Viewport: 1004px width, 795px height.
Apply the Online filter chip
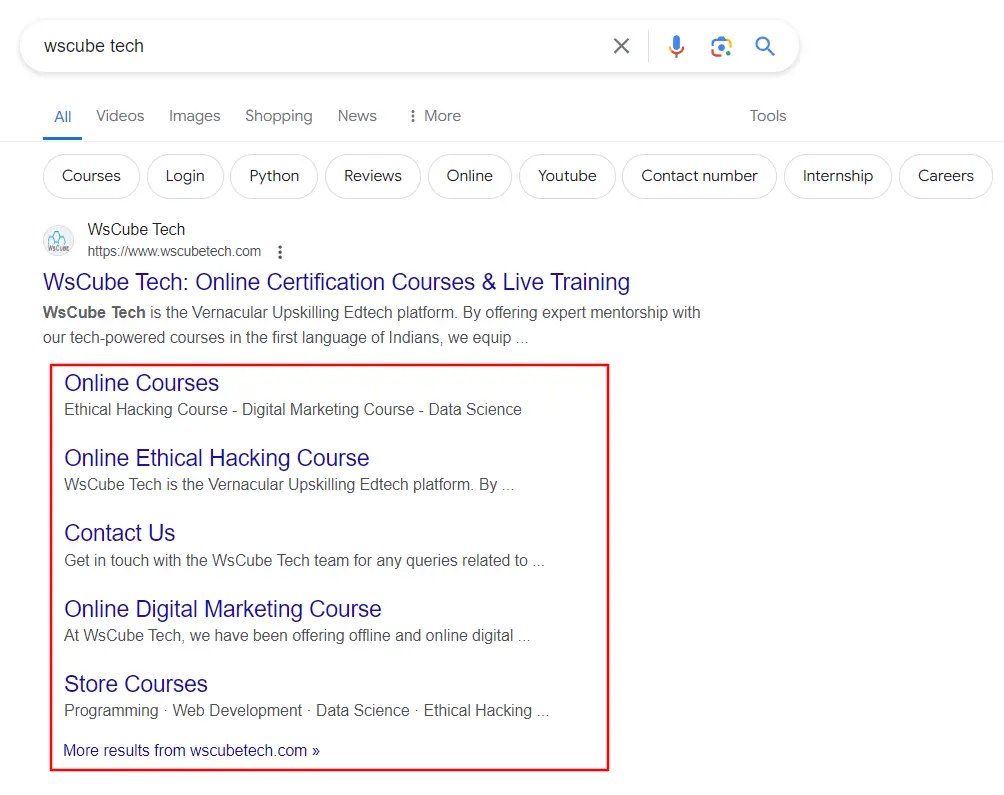pyautogui.click(x=469, y=176)
